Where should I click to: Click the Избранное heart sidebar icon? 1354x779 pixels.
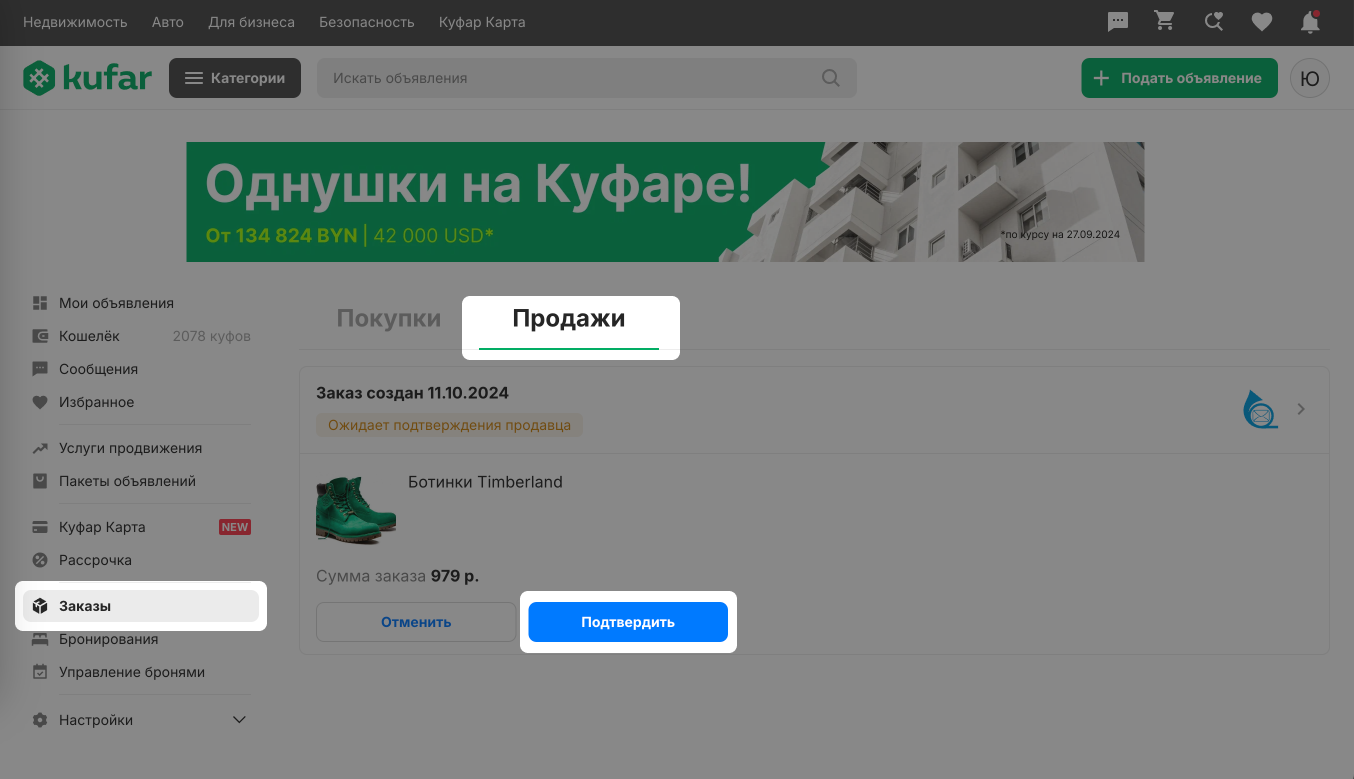(40, 402)
